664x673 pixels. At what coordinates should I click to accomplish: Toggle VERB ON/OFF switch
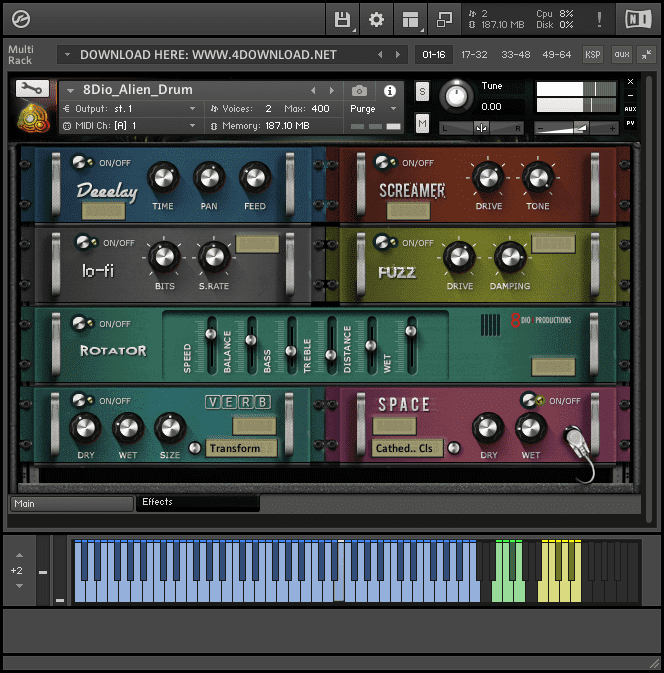pos(82,400)
